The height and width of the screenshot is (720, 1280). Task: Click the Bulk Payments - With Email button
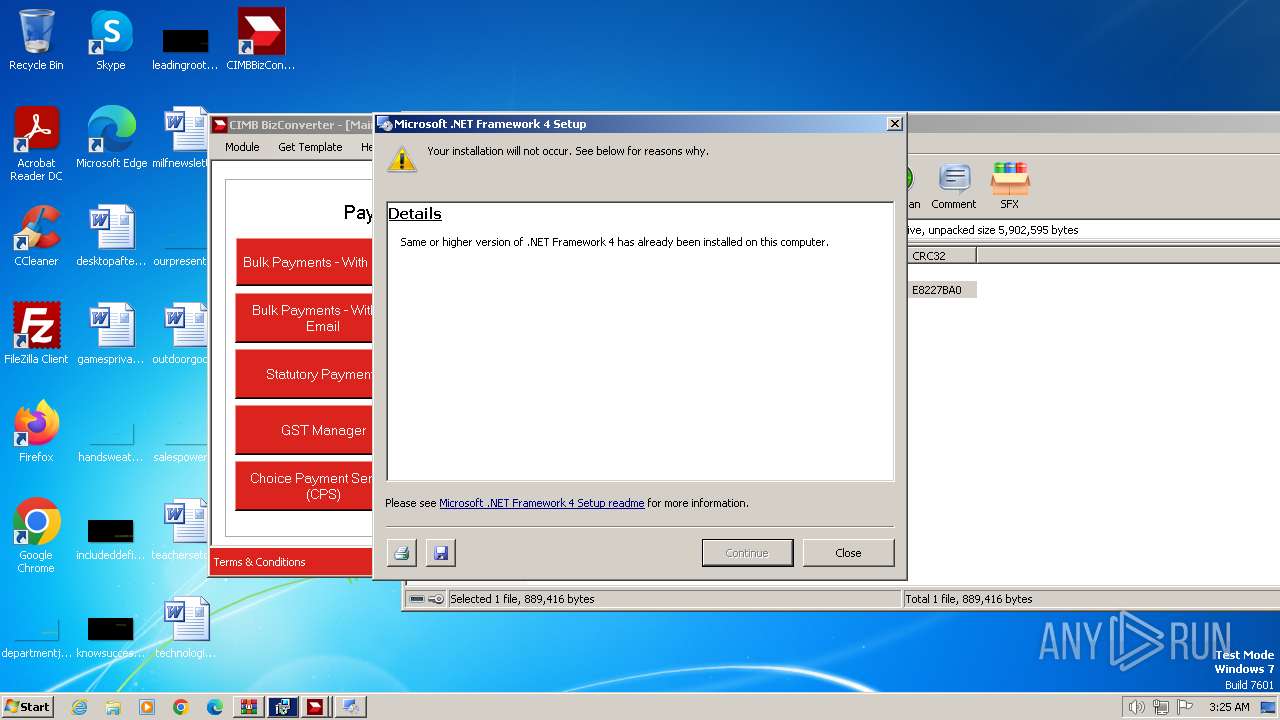click(x=304, y=318)
